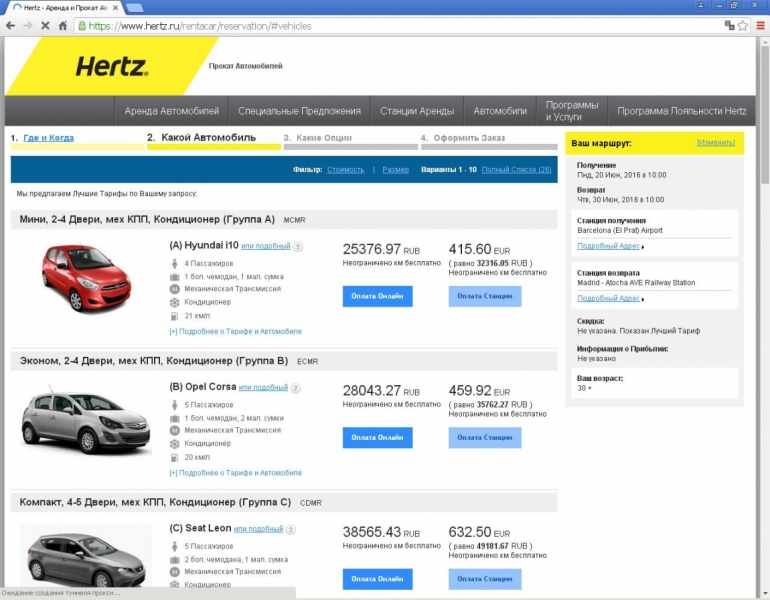Open Программа Лояльности Hertz menu
The image size is (770, 600).
682,111
